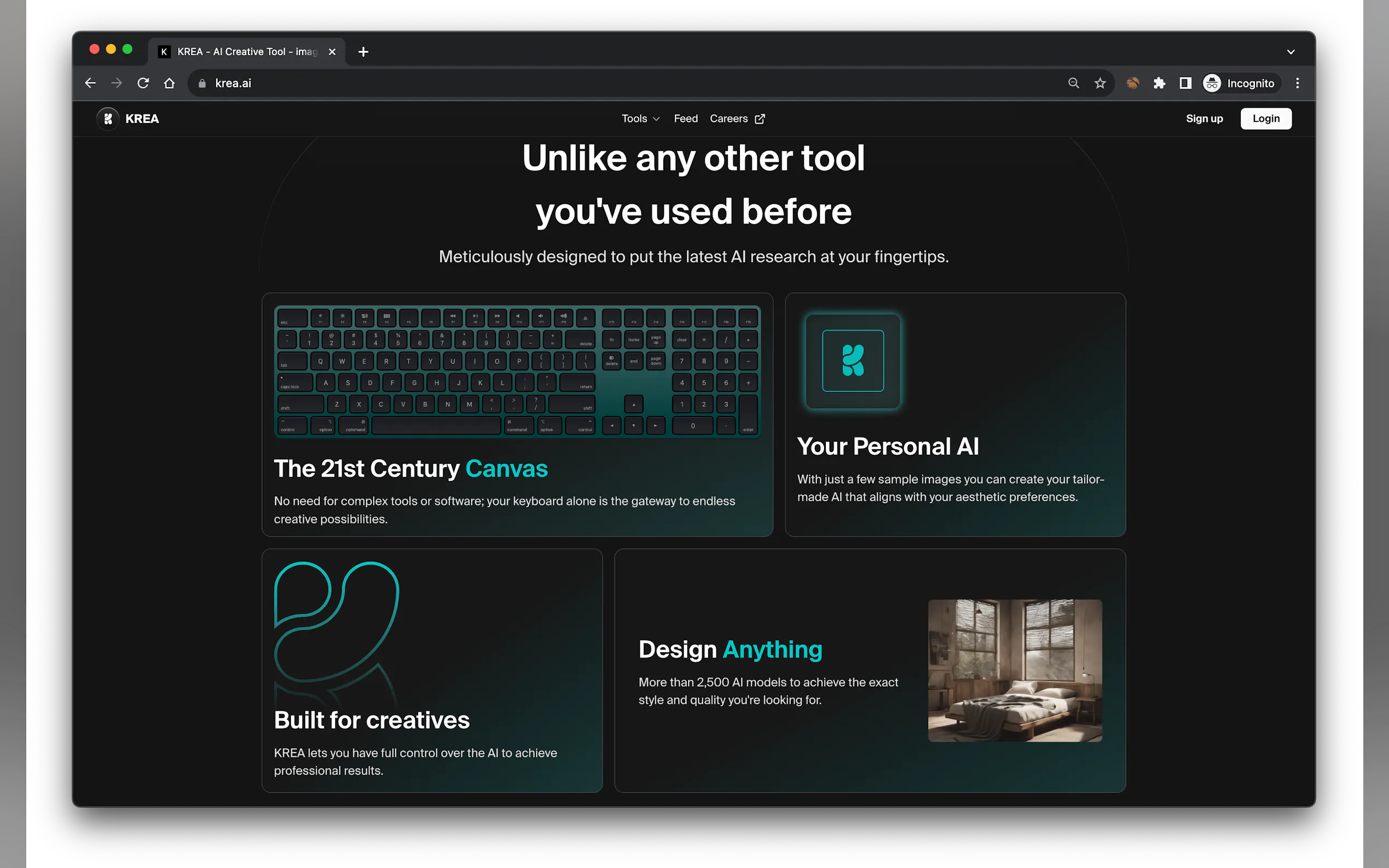Image resolution: width=1389 pixels, height=868 pixels.
Task: Close the KREA tab
Action: [332, 52]
